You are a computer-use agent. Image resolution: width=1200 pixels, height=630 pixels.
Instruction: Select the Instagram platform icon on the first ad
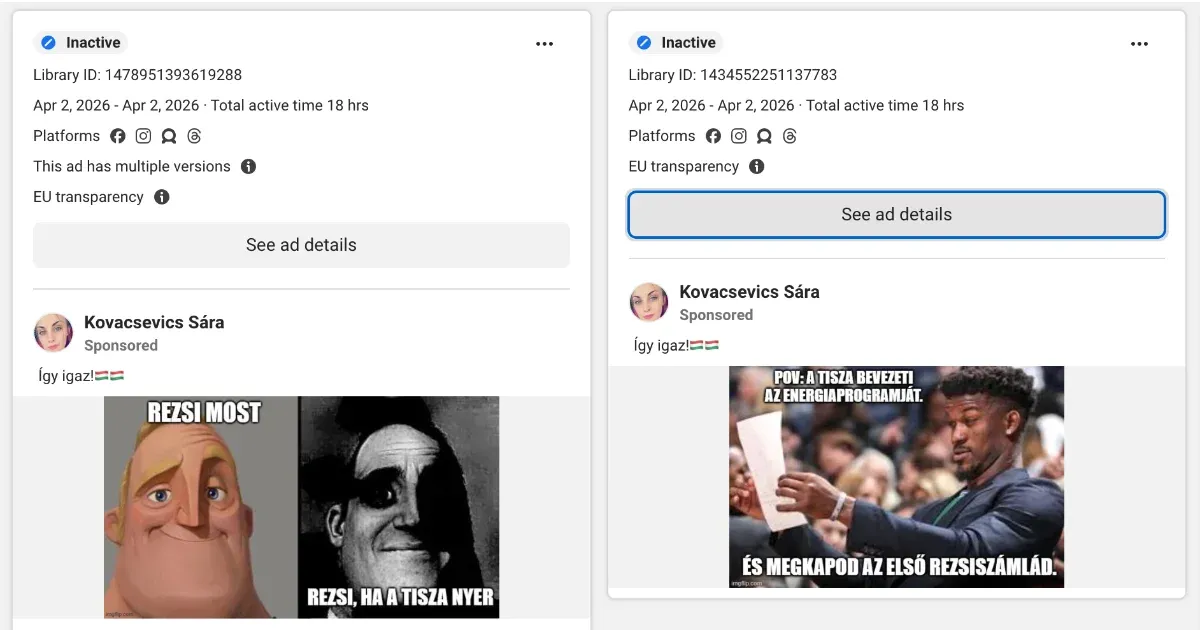[x=144, y=135]
